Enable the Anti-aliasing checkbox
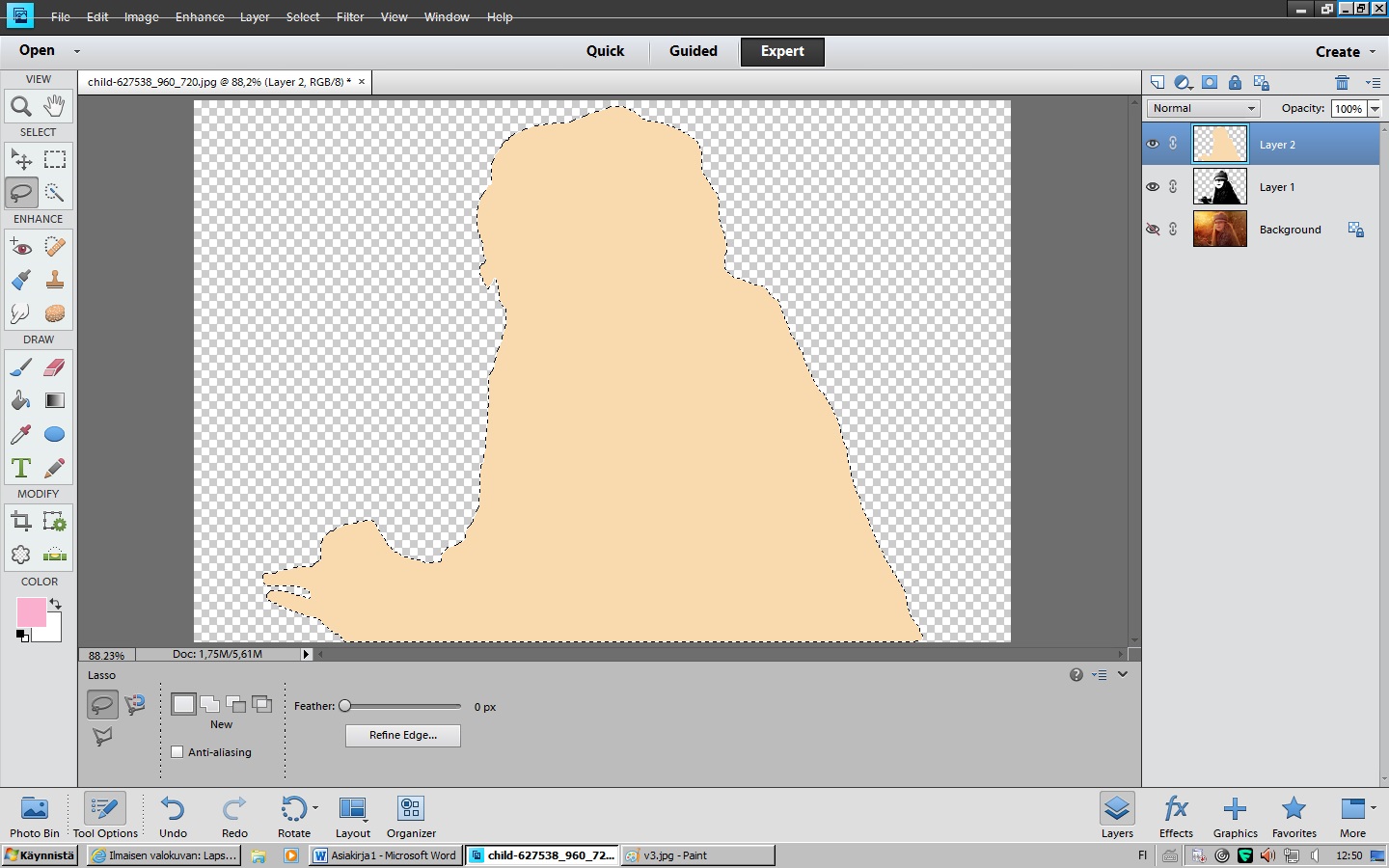The width and height of the screenshot is (1389, 868). click(x=177, y=752)
